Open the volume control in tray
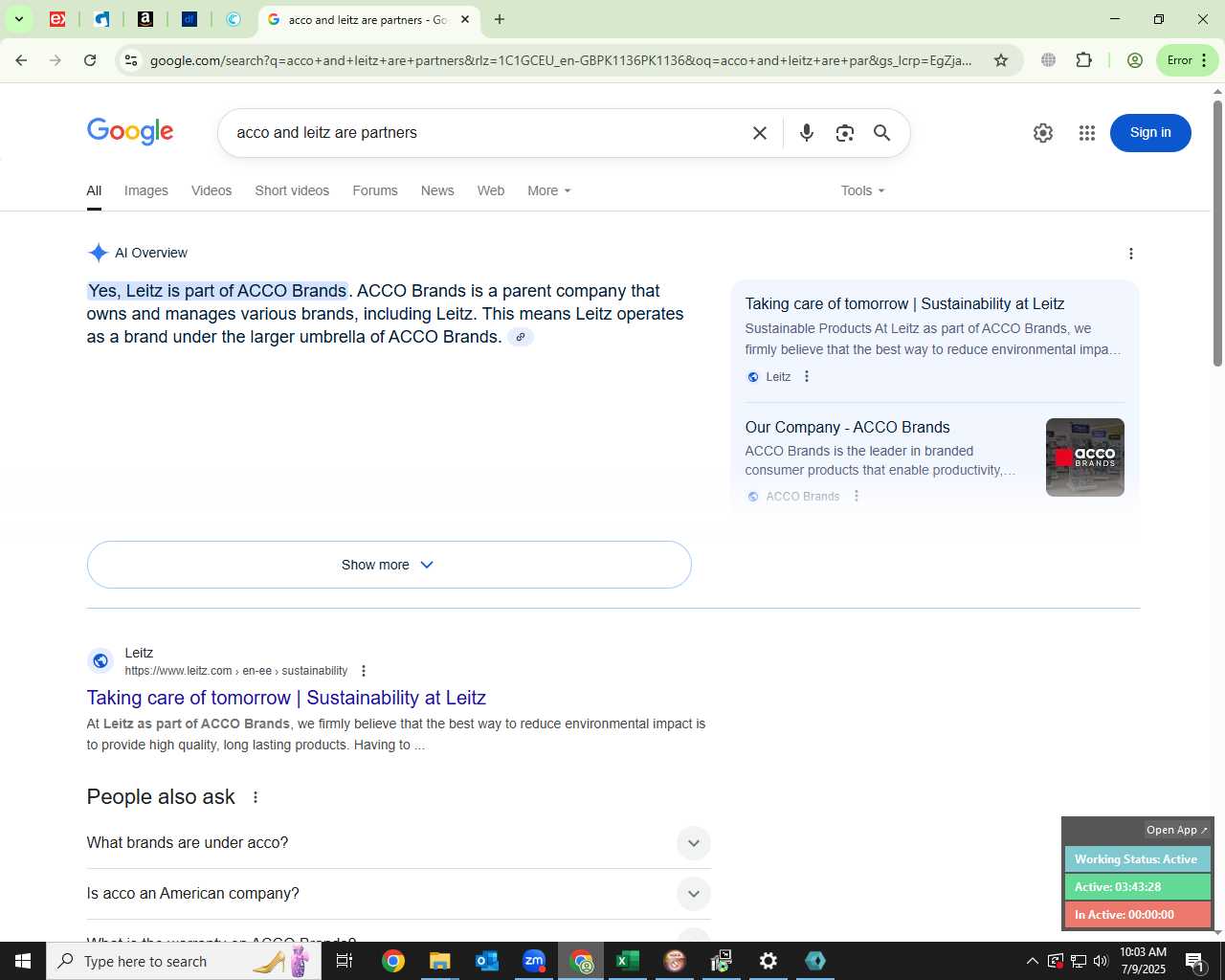The image size is (1225, 980). tap(1101, 961)
